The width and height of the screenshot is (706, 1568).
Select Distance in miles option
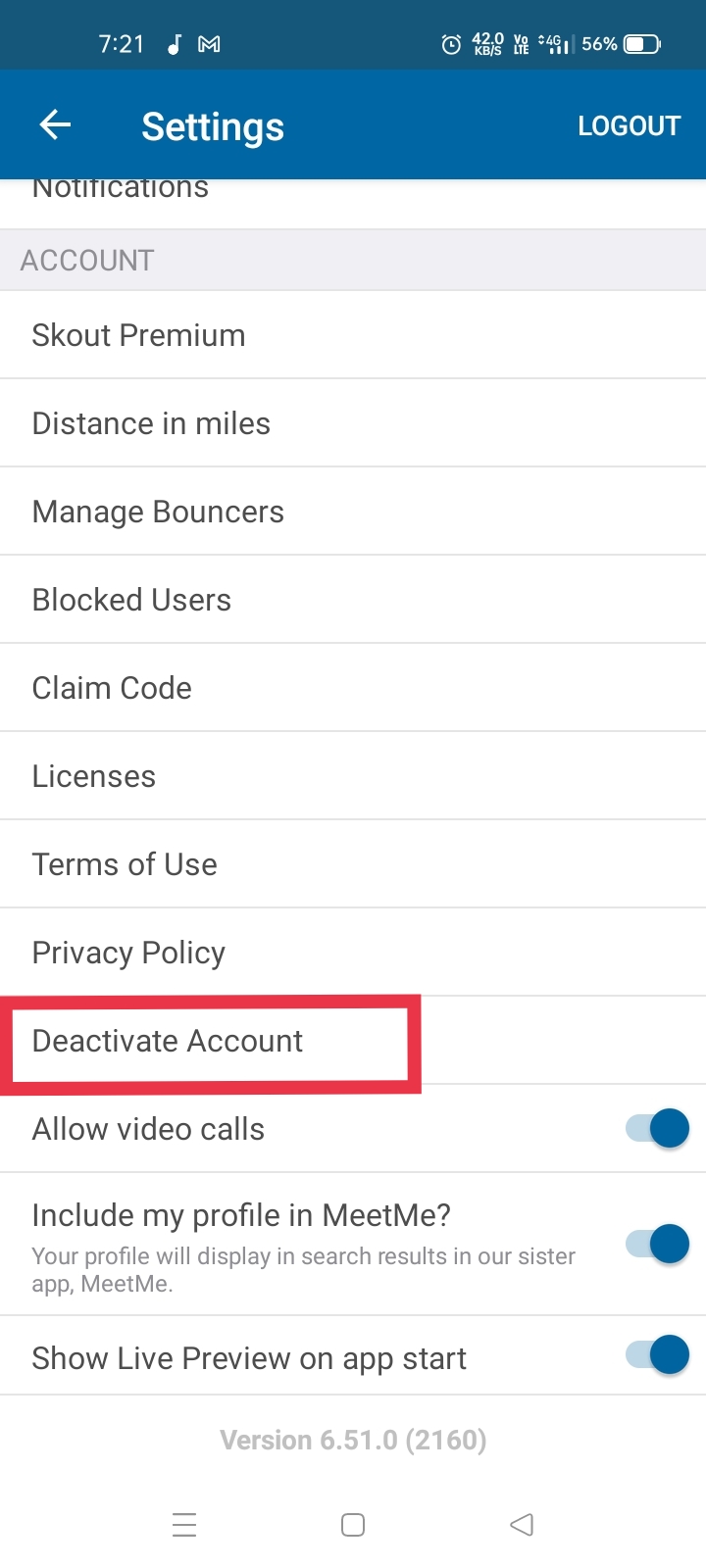pos(151,423)
